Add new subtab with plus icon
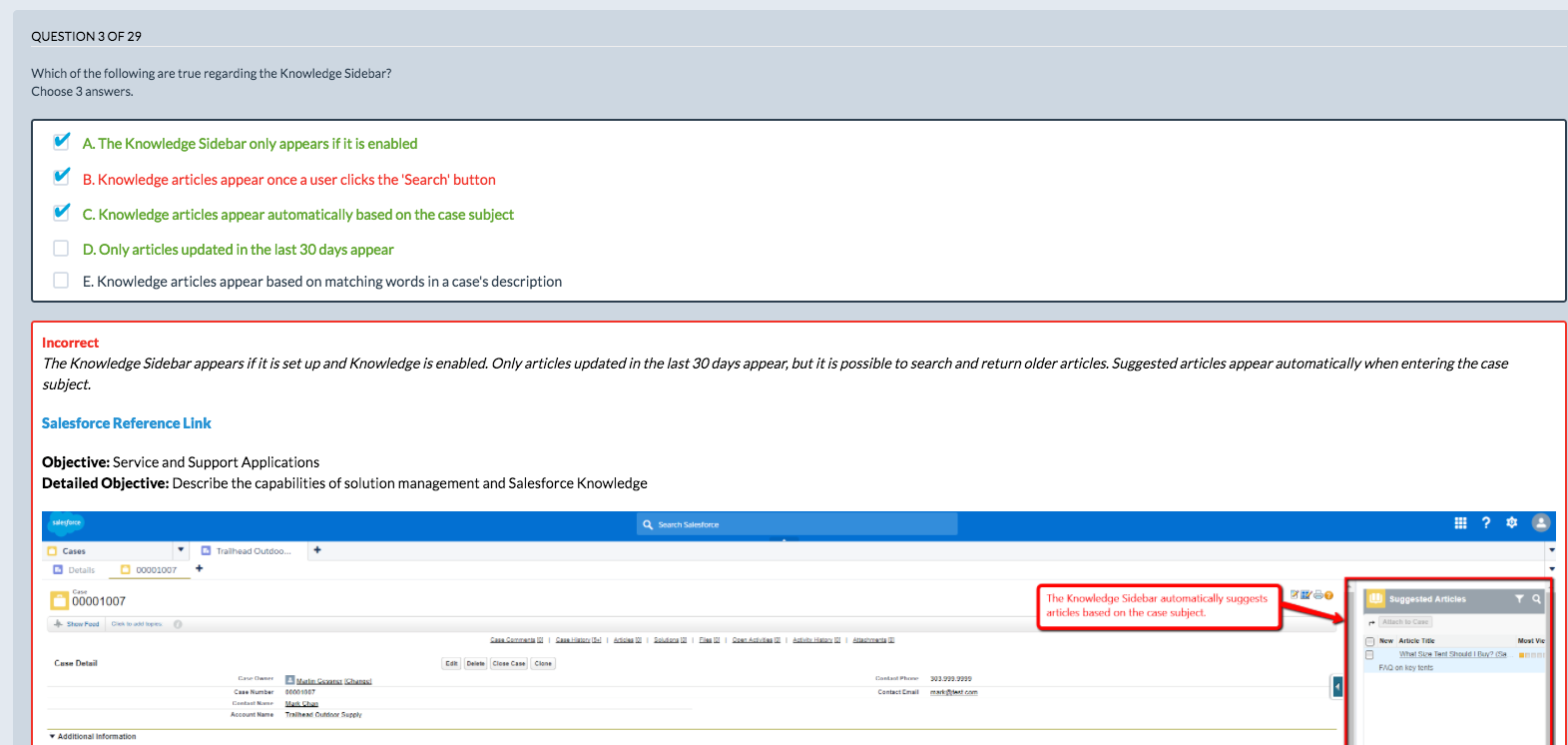Image resolution: width=1568 pixels, height=745 pixels. pyautogui.click(x=199, y=568)
